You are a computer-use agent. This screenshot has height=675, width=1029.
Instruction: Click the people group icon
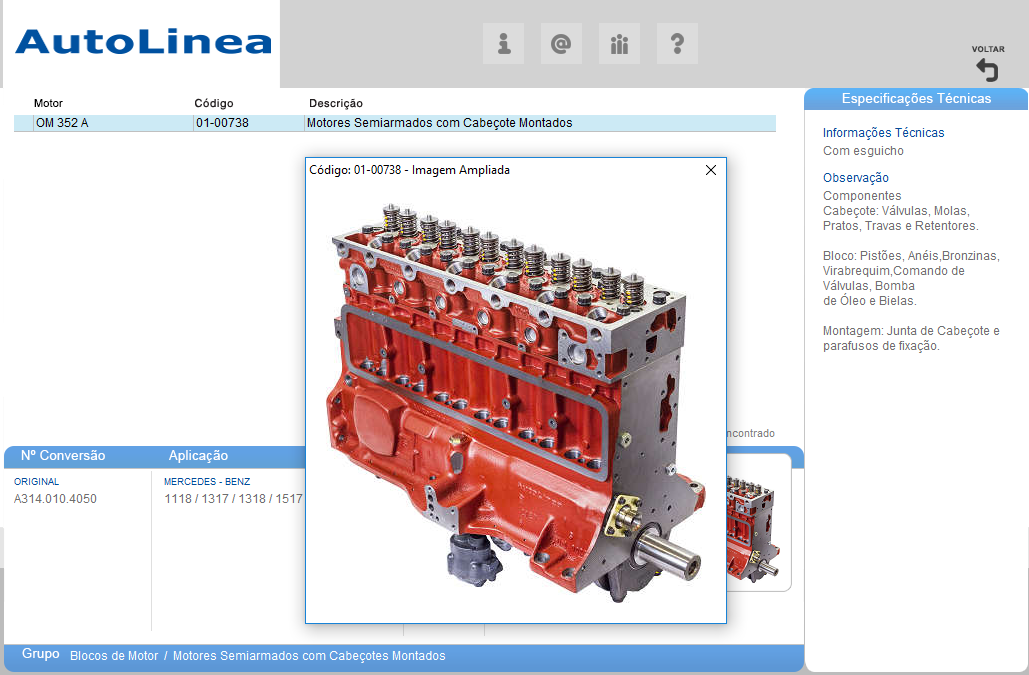click(619, 44)
